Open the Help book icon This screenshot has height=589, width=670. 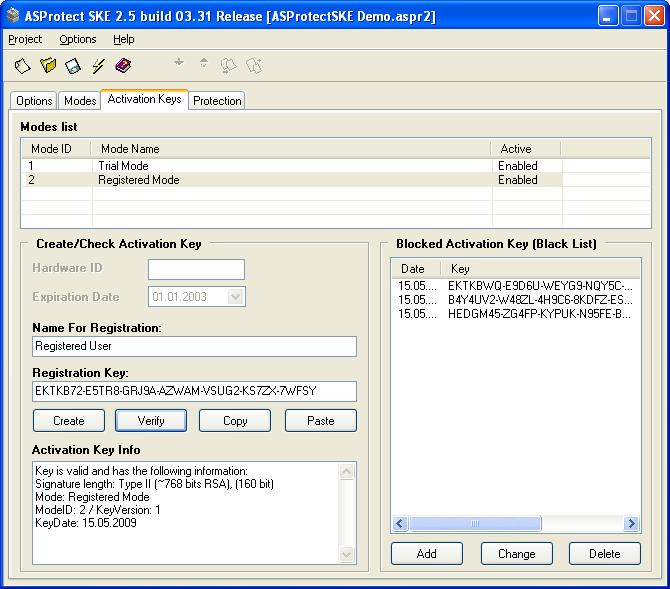(123, 66)
